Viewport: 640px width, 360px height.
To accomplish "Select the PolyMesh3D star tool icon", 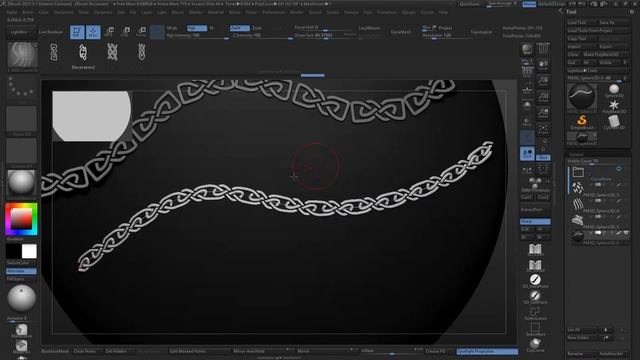I will [x=614, y=106].
